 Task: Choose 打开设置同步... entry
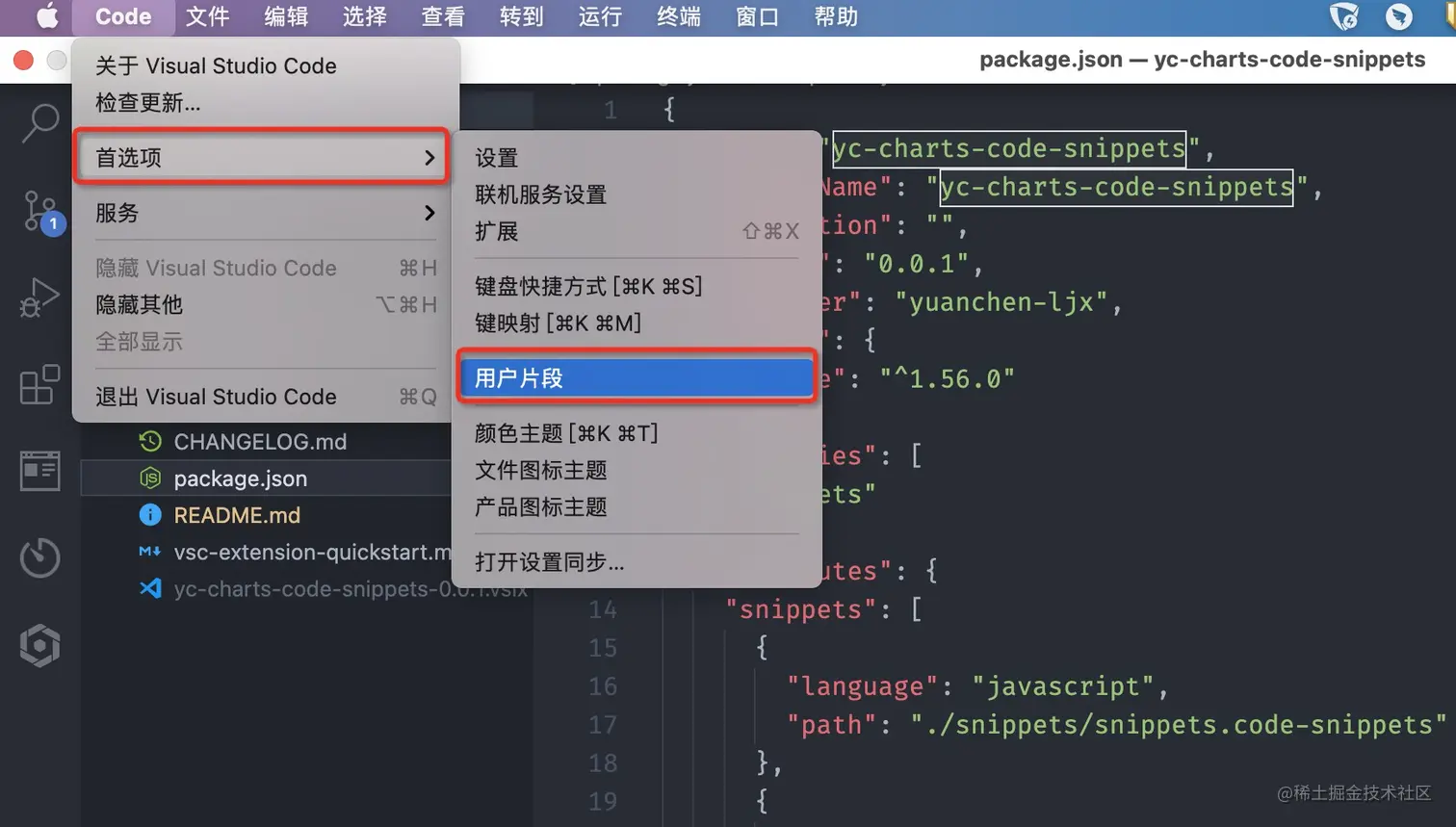click(x=637, y=562)
